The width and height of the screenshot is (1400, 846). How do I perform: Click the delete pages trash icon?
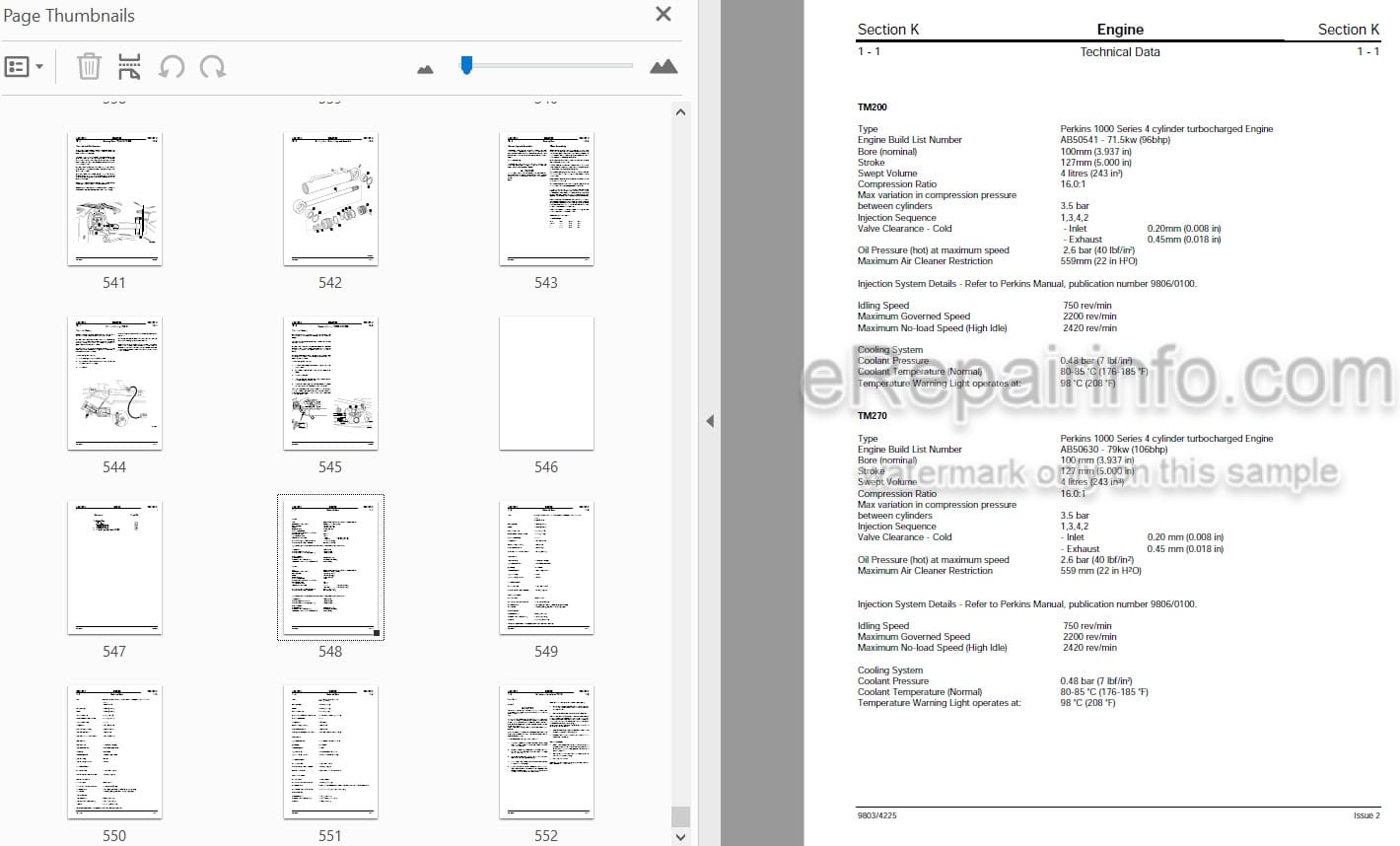pyautogui.click(x=89, y=67)
